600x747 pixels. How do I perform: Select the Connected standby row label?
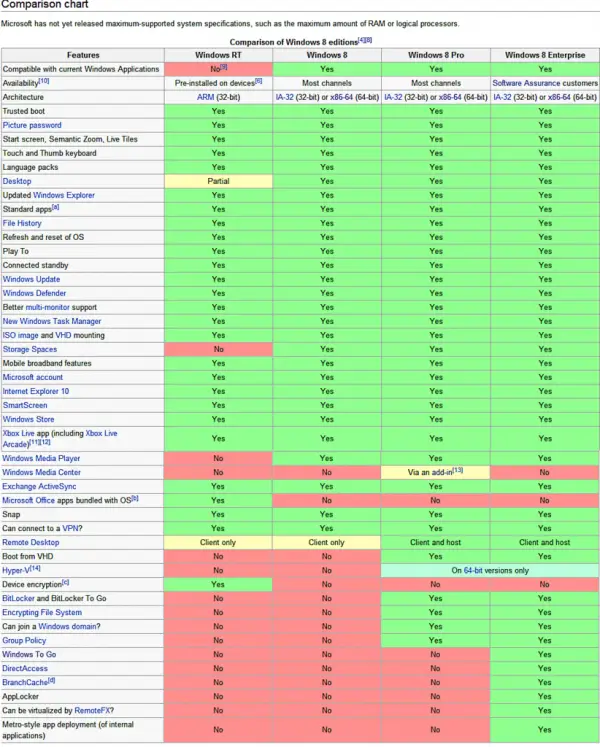click(35, 265)
